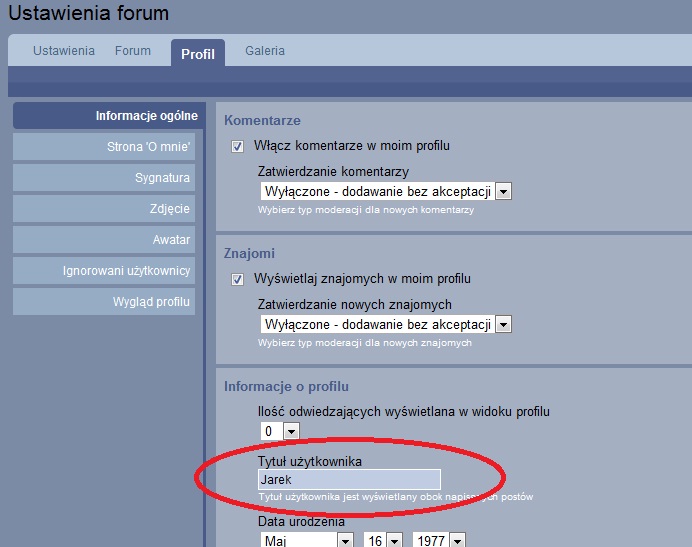
Task: Open the birth month dropdown showing Maj
Action: (x=306, y=540)
